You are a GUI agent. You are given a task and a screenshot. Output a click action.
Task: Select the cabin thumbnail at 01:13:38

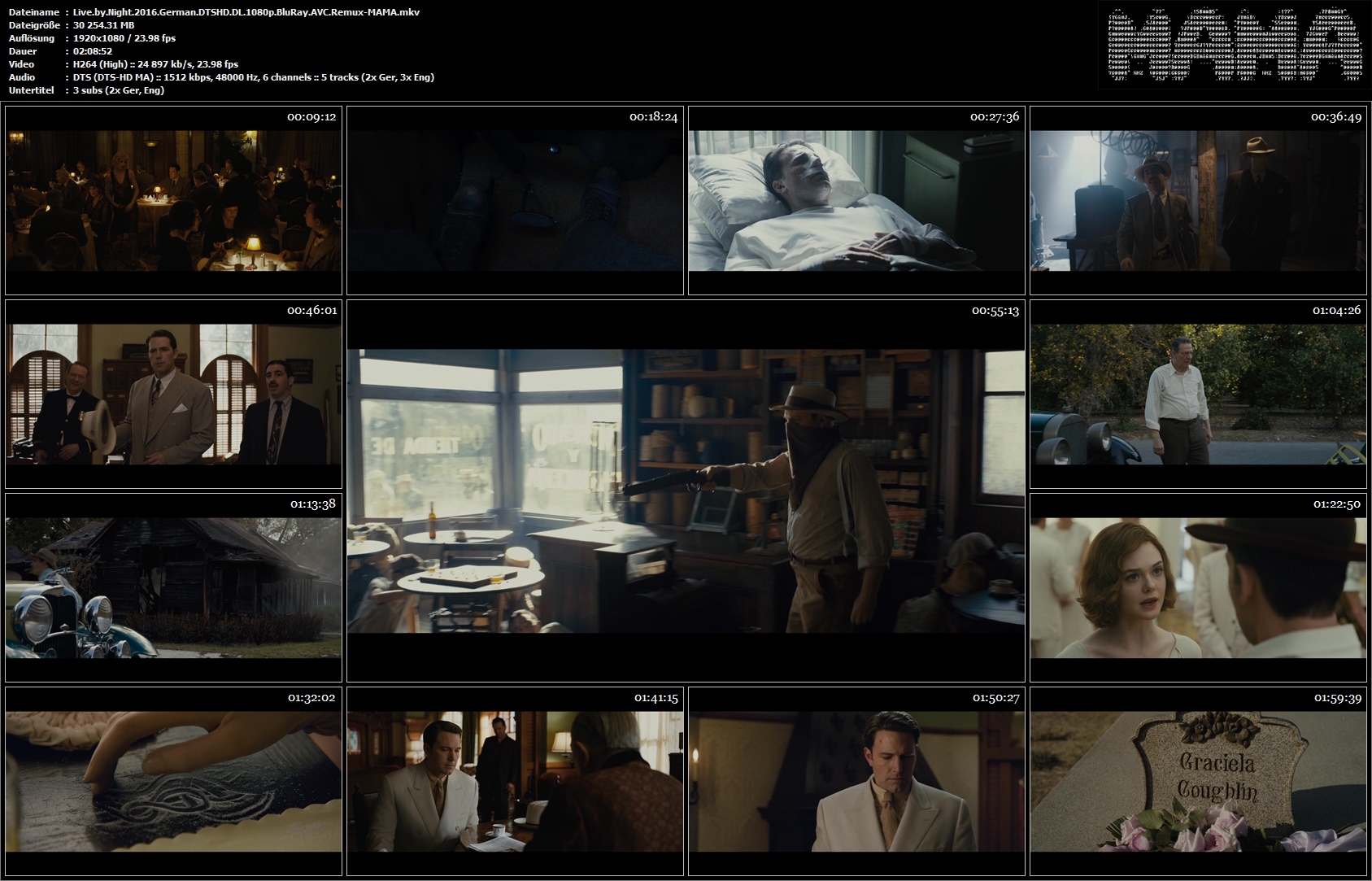tap(173, 587)
